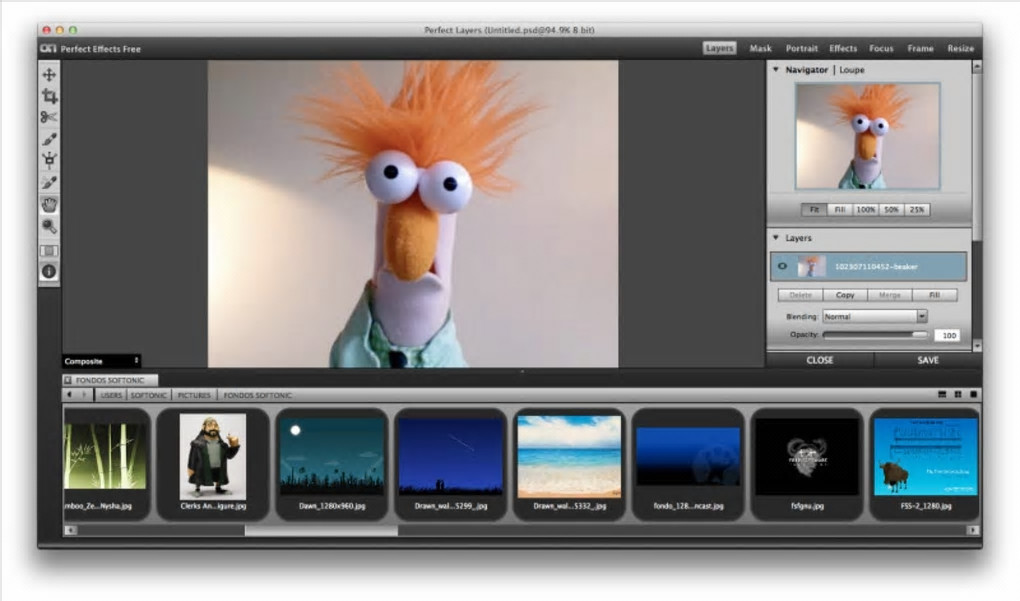1020x601 pixels.
Task: Switch to the Portrait module
Action: [x=801, y=48]
